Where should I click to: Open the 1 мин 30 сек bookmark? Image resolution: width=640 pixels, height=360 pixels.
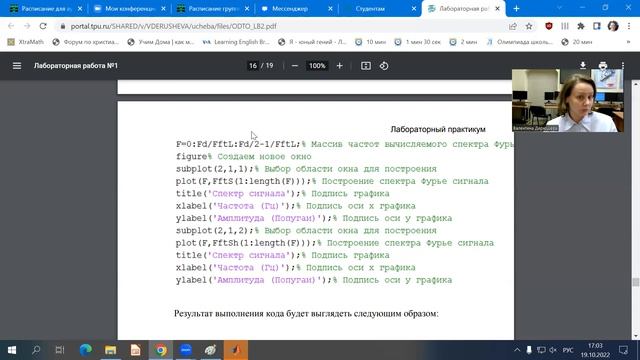(x=418, y=42)
